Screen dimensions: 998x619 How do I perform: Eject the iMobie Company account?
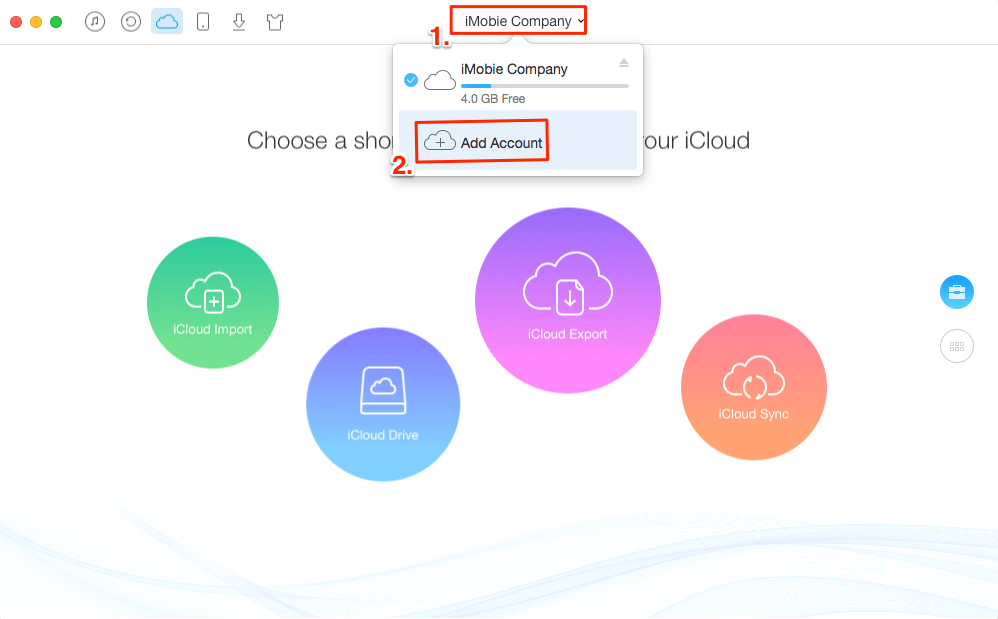624,62
